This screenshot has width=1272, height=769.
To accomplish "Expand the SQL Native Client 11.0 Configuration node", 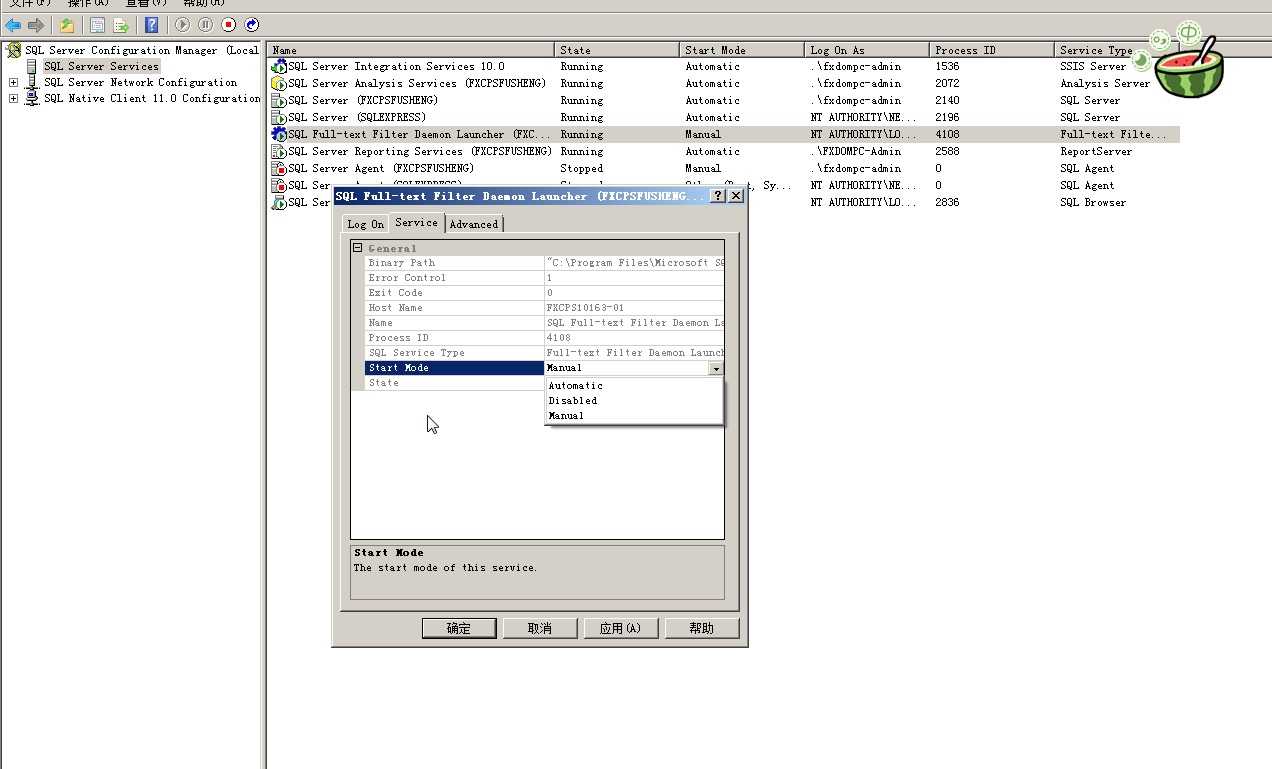I will click(x=13, y=99).
